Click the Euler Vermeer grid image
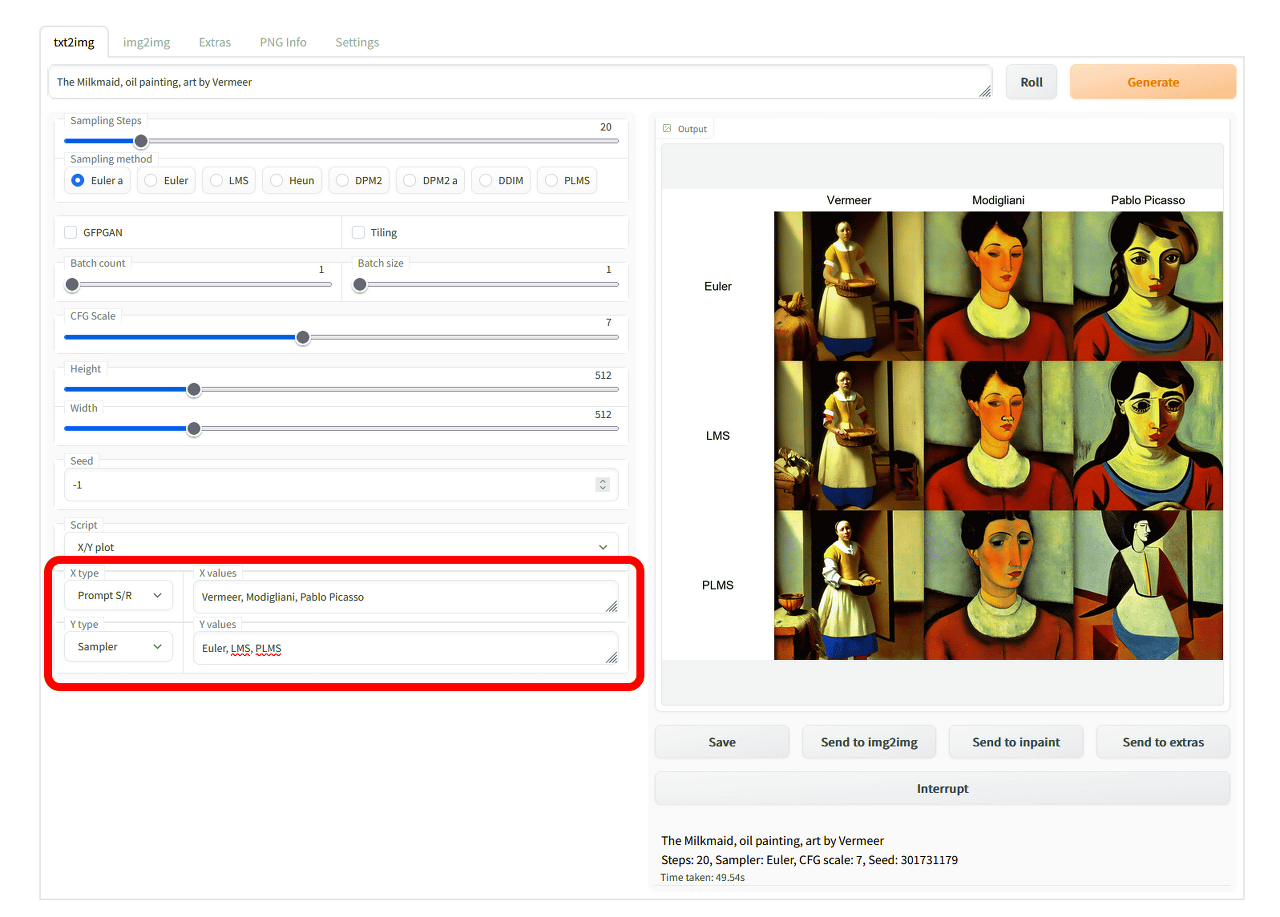Screen dimensions: 1280x917 point(849,286)
